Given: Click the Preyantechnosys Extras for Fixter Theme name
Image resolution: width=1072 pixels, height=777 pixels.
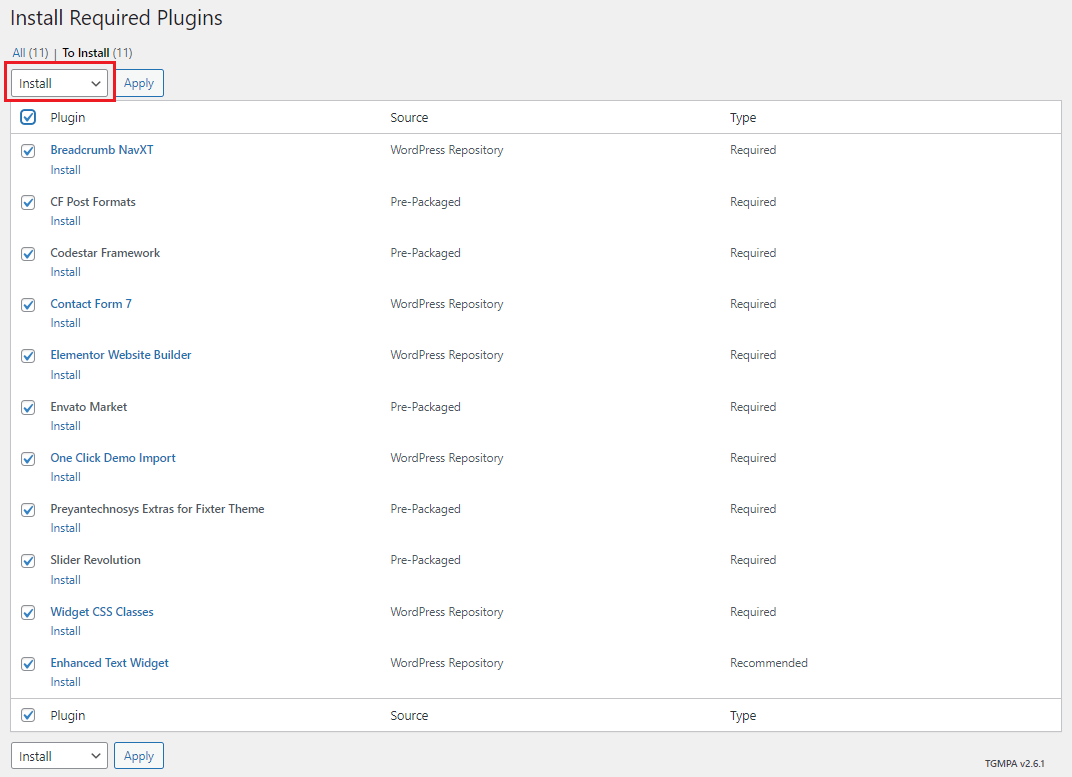Looking at the screenshot, I should pos(157,508).
